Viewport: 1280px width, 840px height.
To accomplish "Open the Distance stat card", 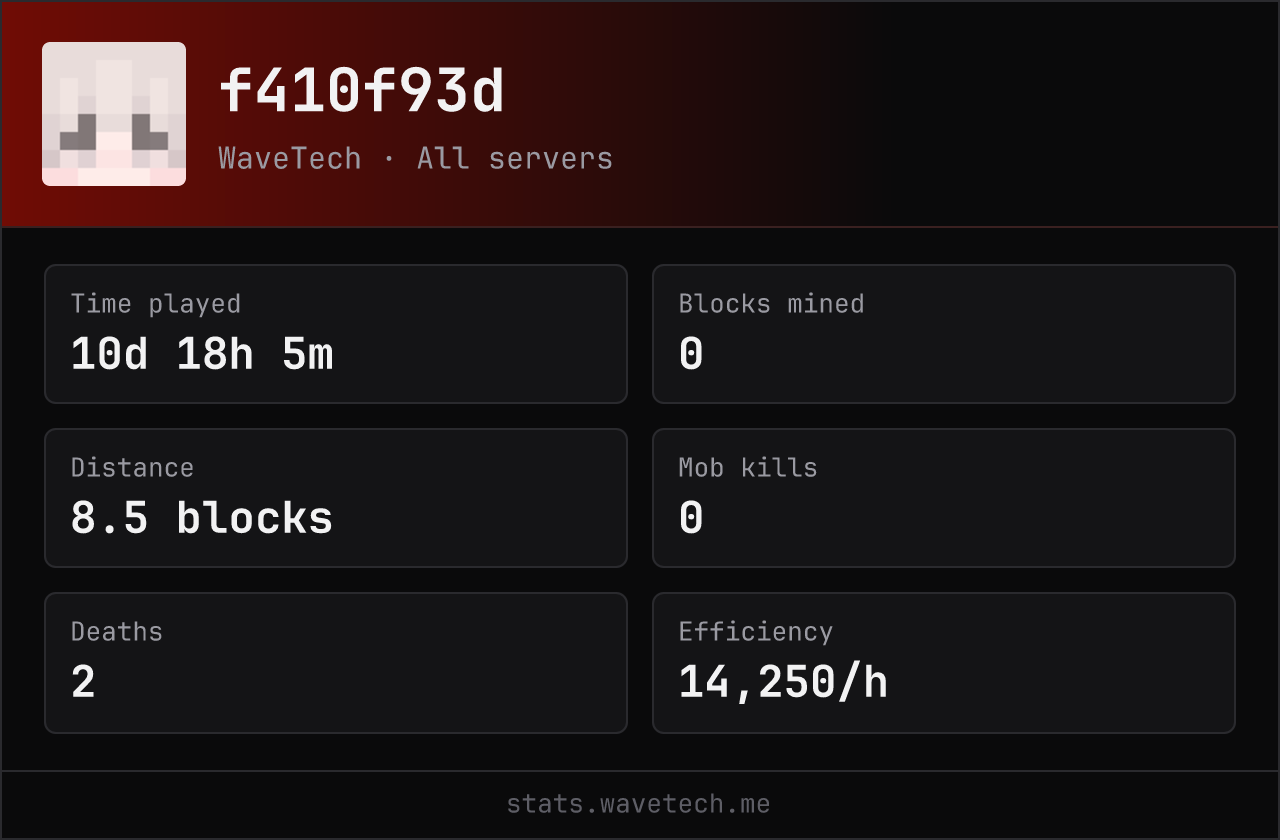I will click(336, 498).
